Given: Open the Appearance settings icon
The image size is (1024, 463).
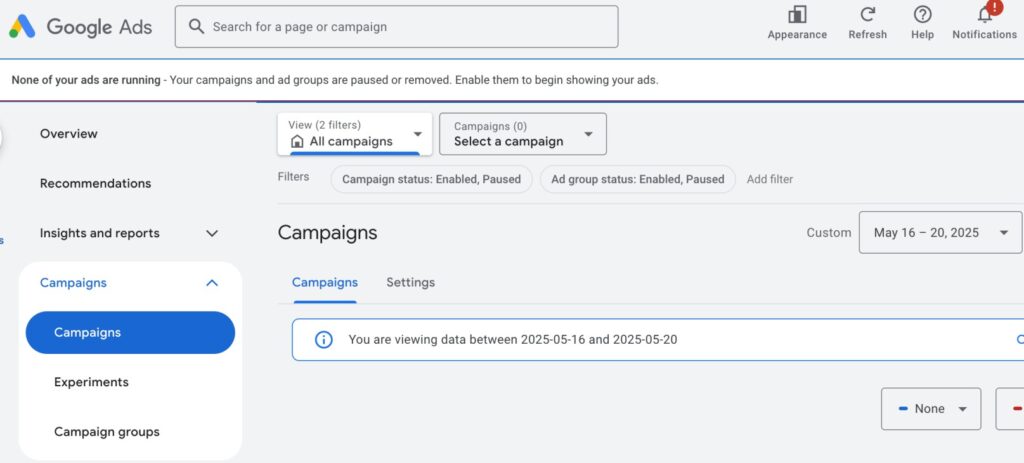Looking at the screenshot, I should coord(797,15).
